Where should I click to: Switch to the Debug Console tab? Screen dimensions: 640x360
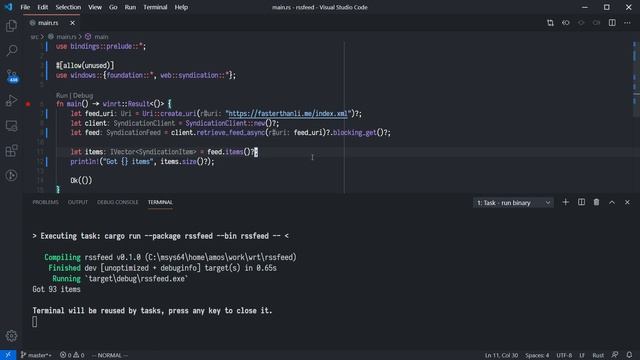tap(118, 202)
